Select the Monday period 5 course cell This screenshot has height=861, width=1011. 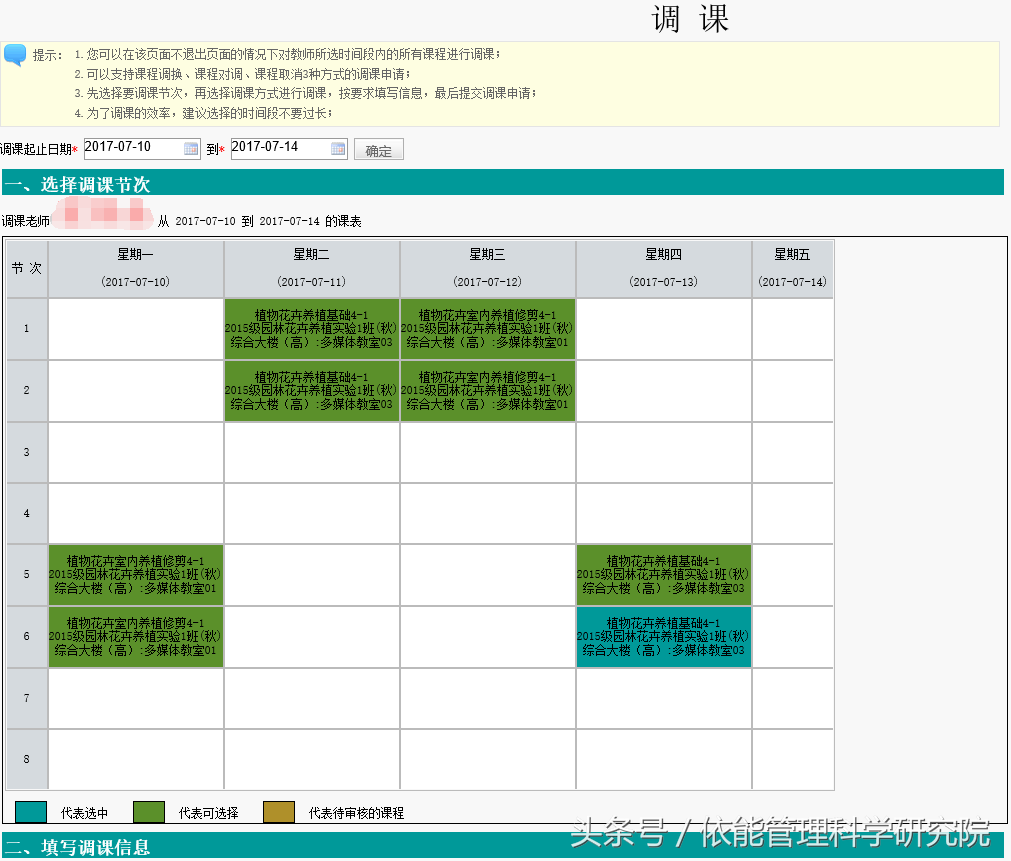[135, 575]
